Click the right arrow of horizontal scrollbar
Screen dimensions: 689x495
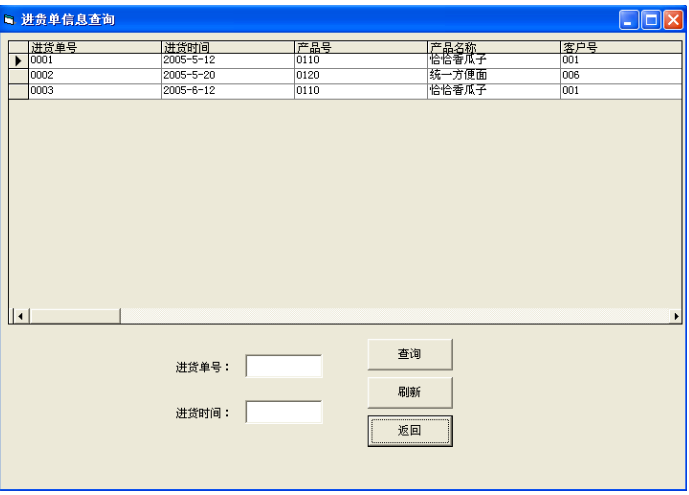pyautogui.click(x=676, y=316)
